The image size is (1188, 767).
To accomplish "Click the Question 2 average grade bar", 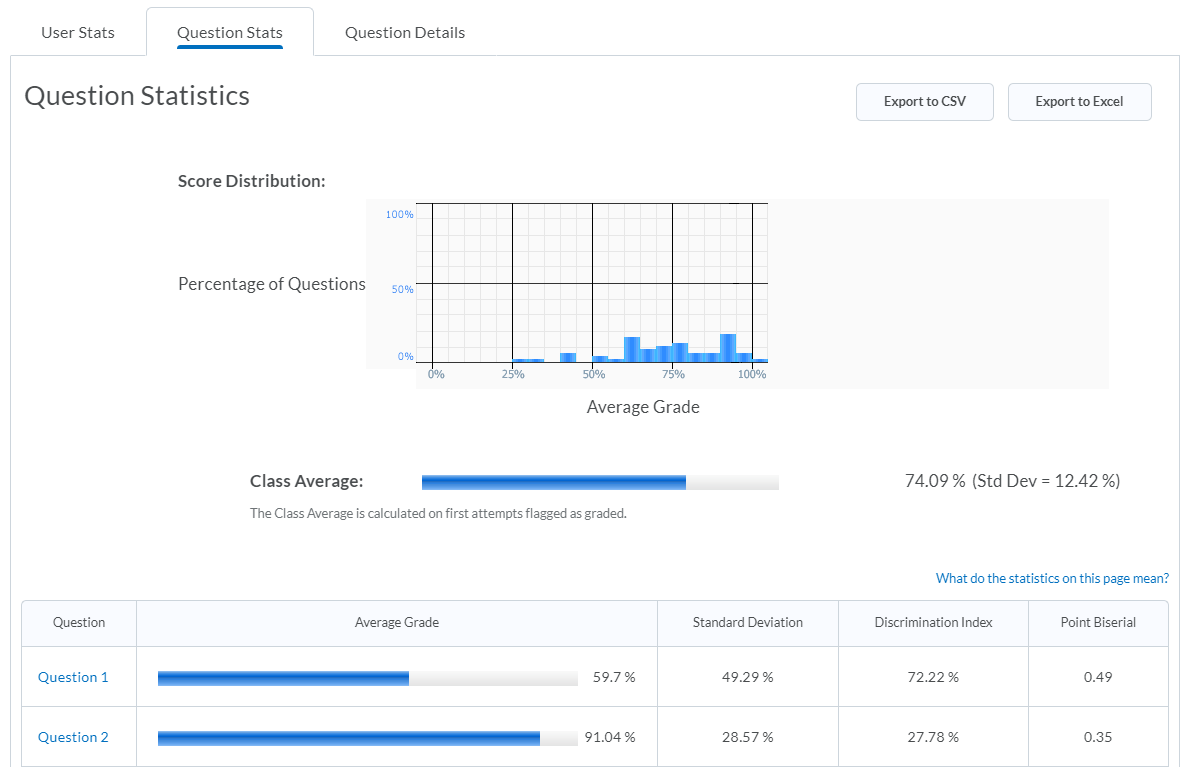I will pyautogui.click(x=367, y=738).
